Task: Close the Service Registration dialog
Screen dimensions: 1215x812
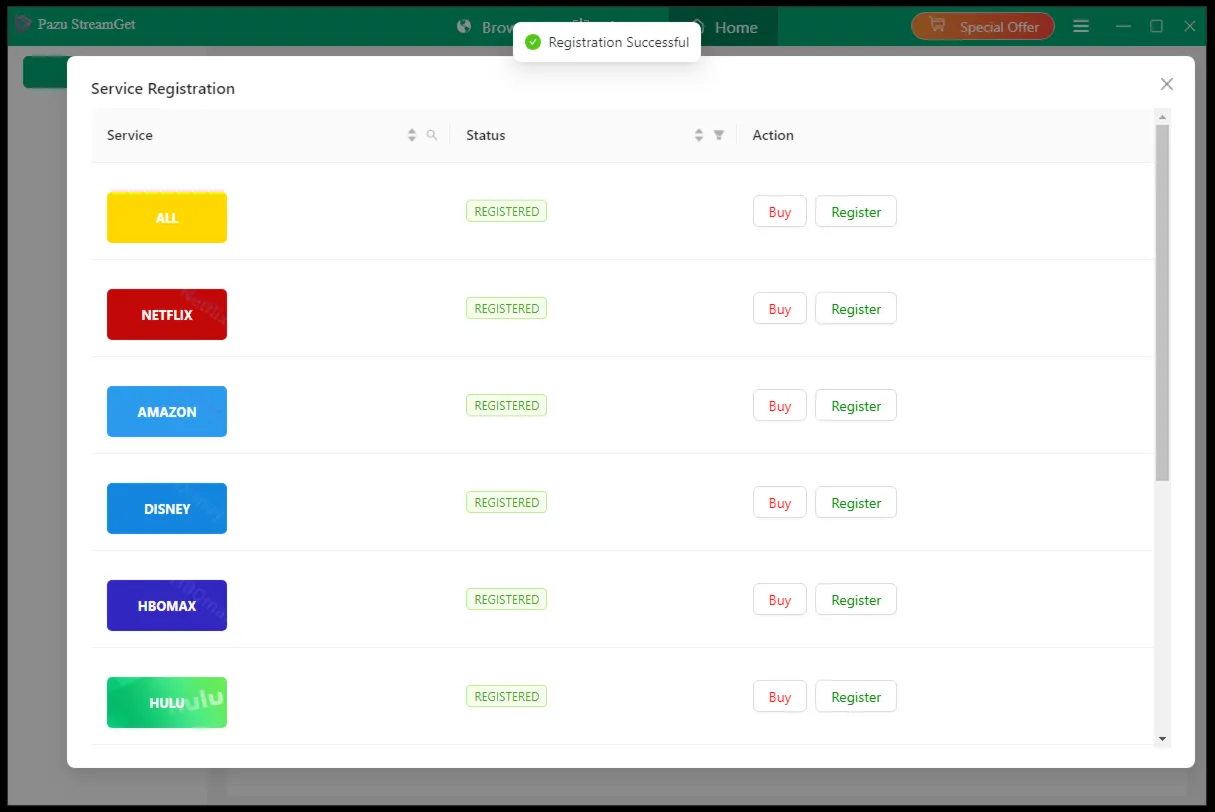Action: 1166,84
